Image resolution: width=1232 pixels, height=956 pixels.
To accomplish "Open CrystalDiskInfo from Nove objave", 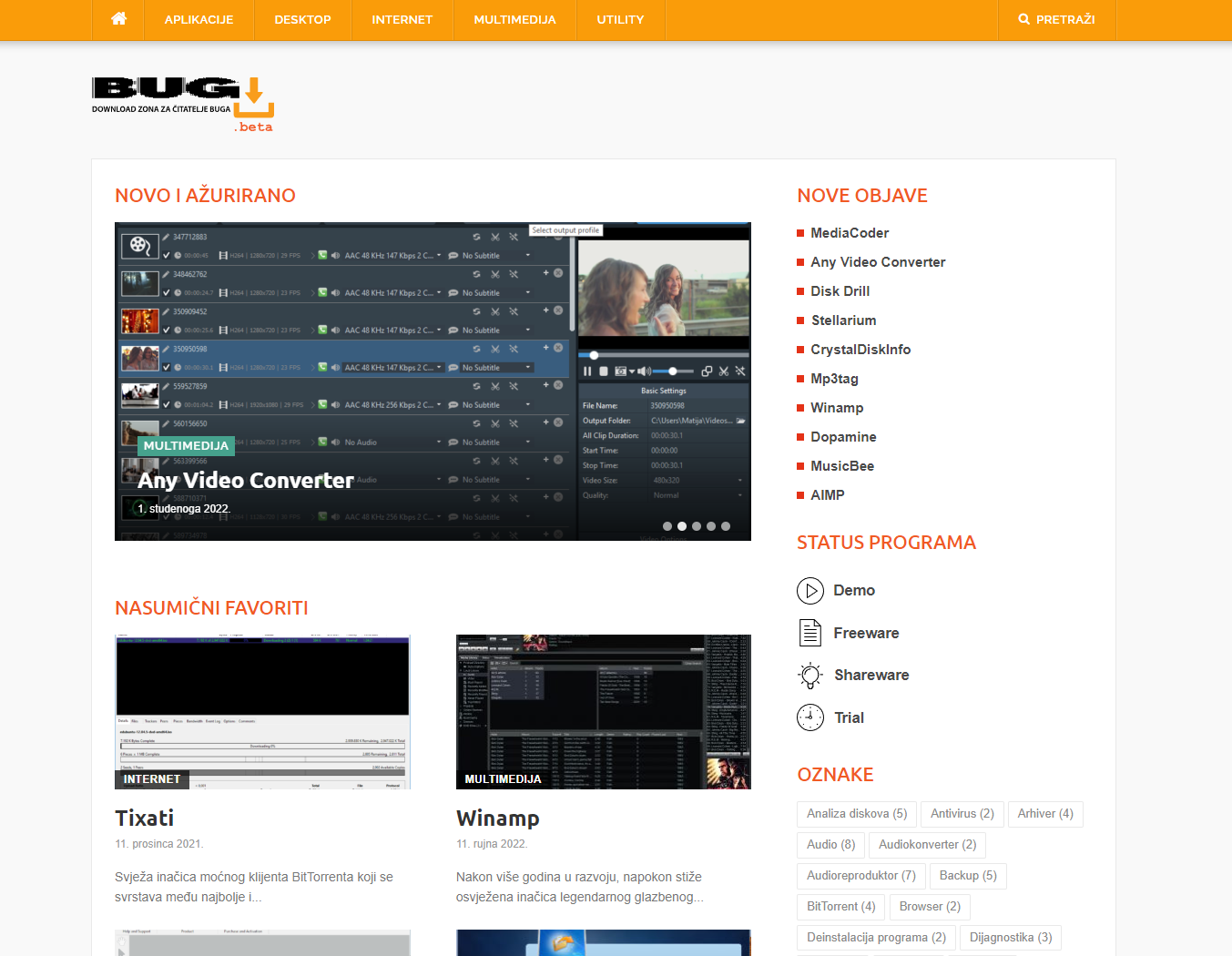I will pos(860,350).
